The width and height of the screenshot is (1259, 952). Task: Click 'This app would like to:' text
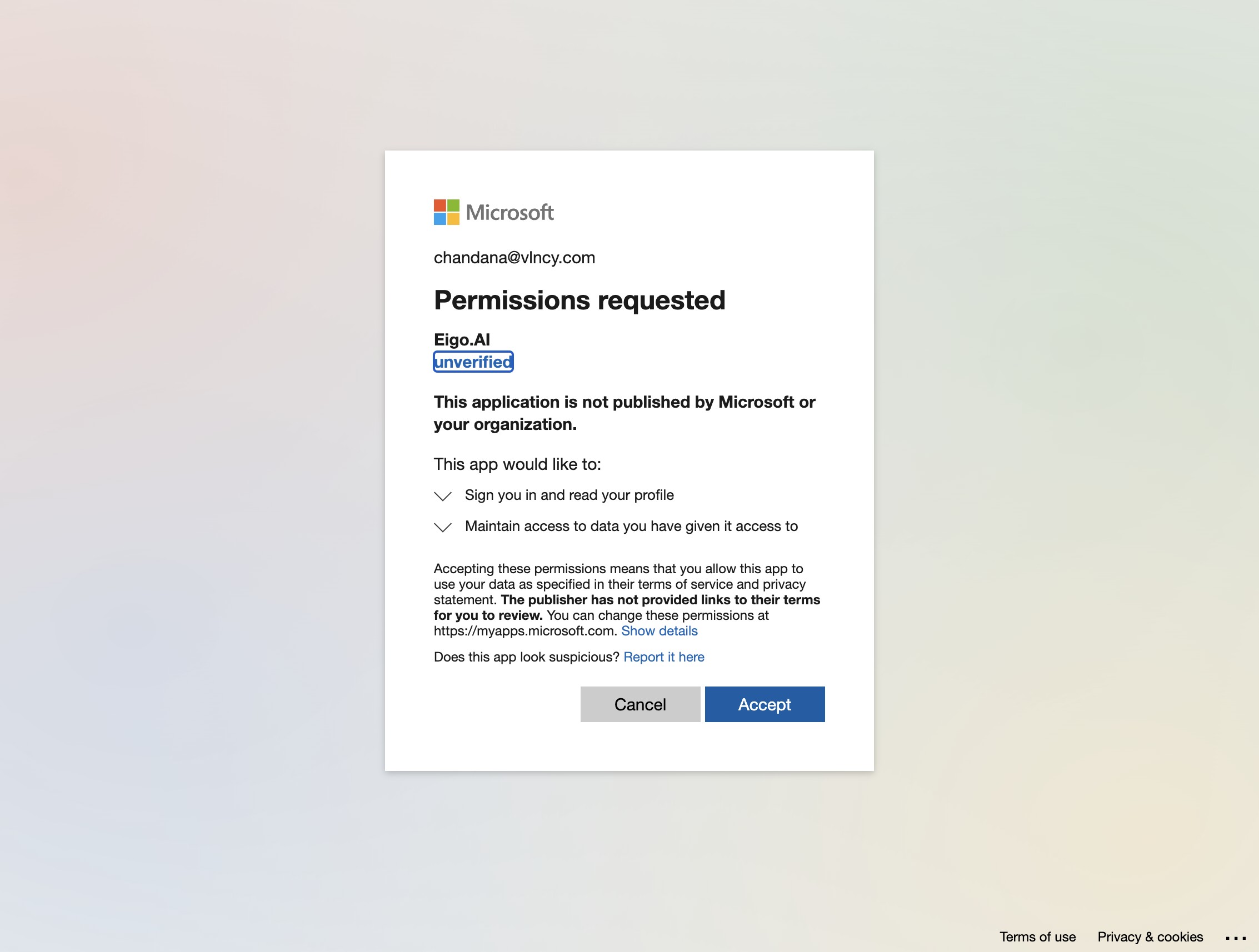(517, 464)
